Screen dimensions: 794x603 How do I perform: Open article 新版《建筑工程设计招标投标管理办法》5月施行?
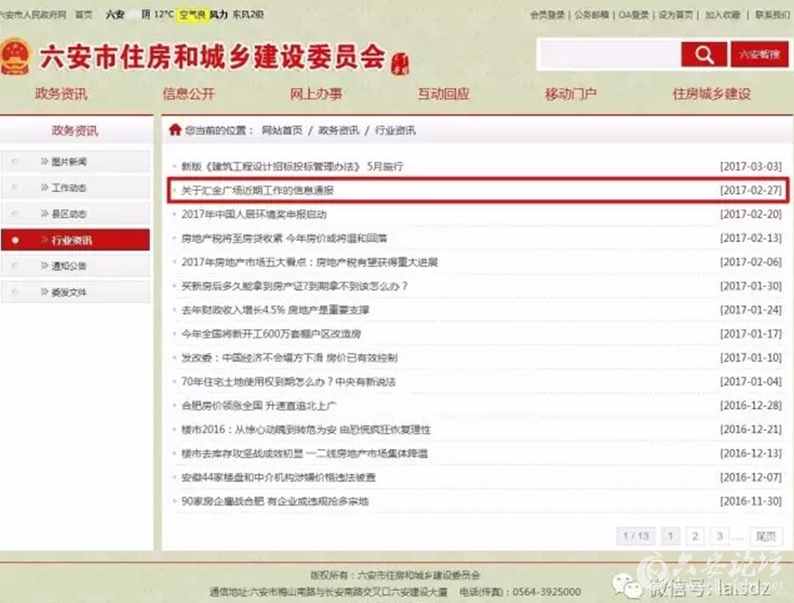coord(292,167)
